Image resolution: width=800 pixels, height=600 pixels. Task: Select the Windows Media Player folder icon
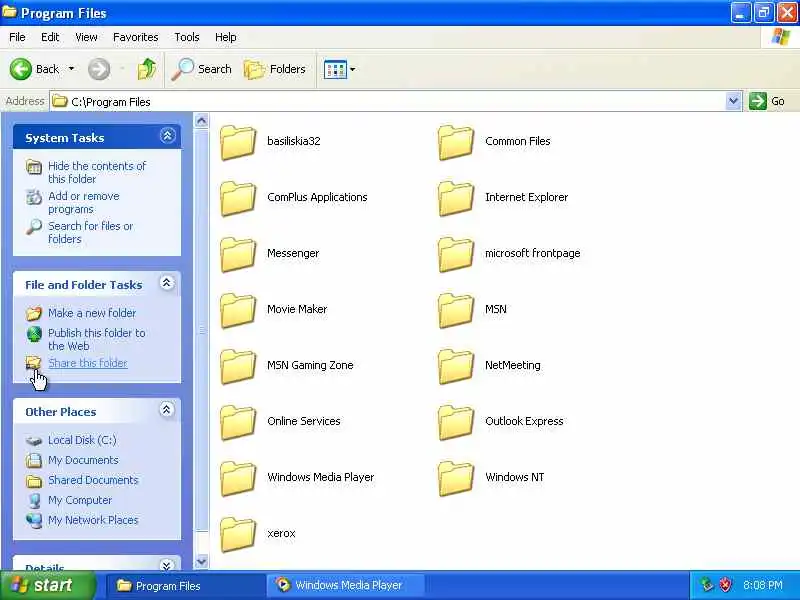click(238, 479)
